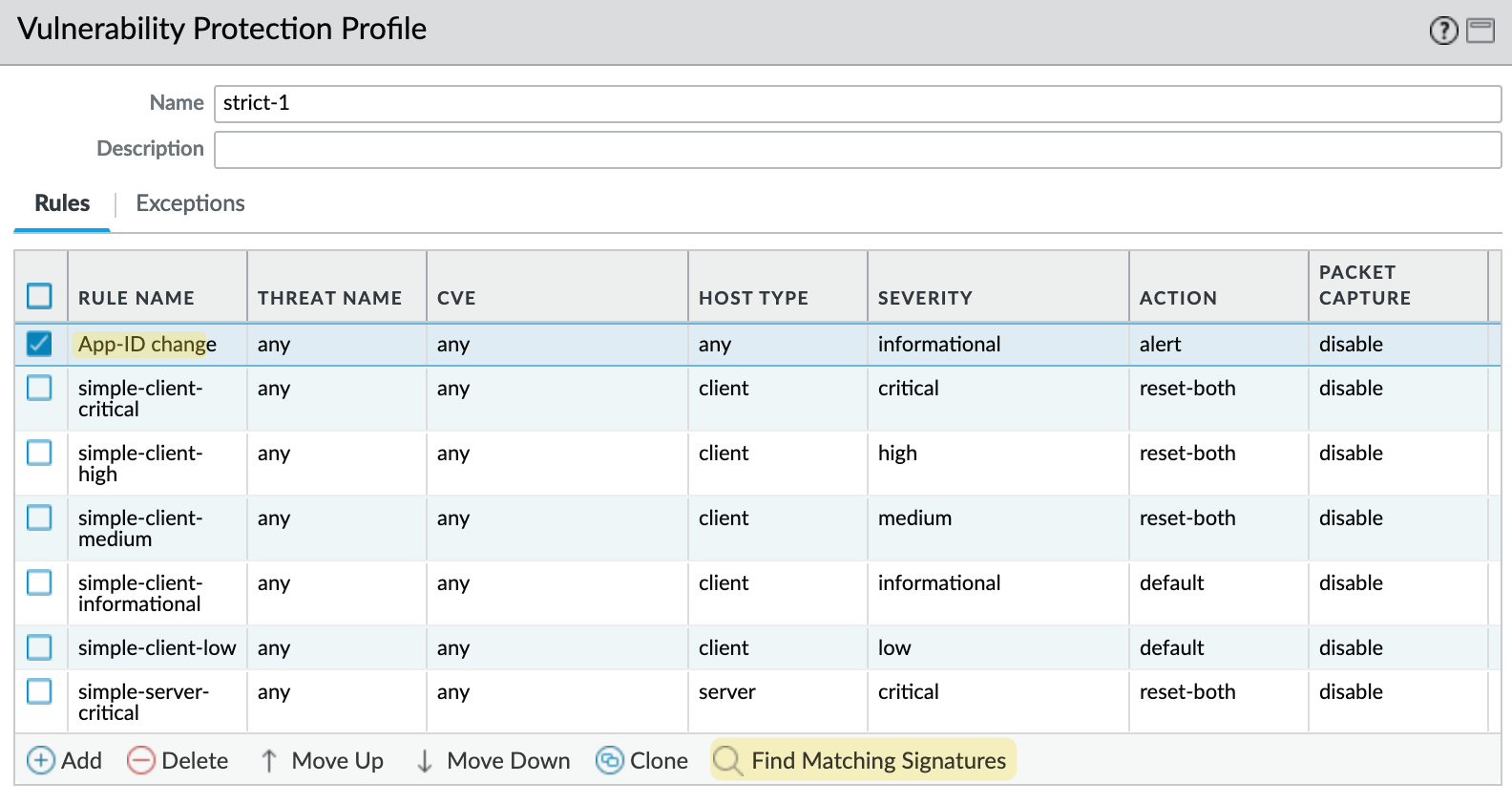Click the Add plus icon

click(x=40, y=761)
